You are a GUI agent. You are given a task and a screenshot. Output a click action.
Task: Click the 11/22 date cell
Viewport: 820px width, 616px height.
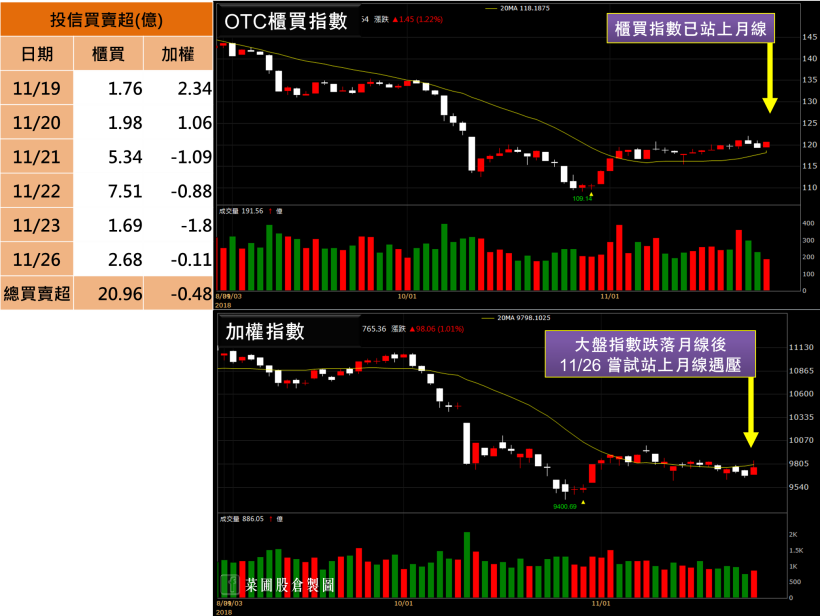pyautogui.click(x=37, y=191)
